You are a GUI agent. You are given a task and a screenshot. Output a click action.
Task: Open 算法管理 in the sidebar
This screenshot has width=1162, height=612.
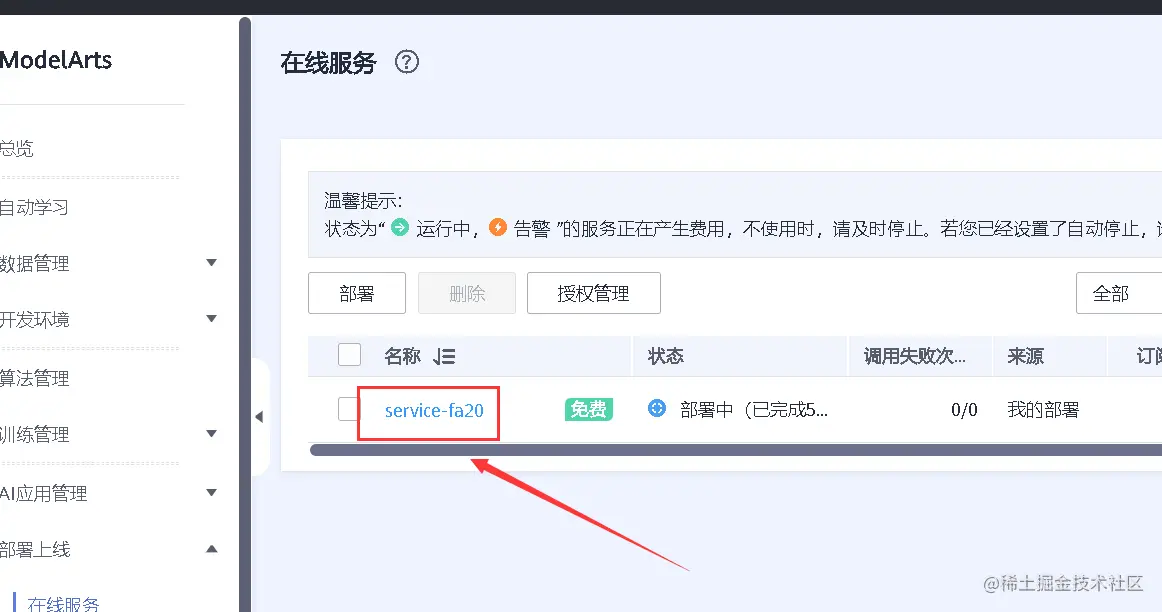[x=34, y=378]
